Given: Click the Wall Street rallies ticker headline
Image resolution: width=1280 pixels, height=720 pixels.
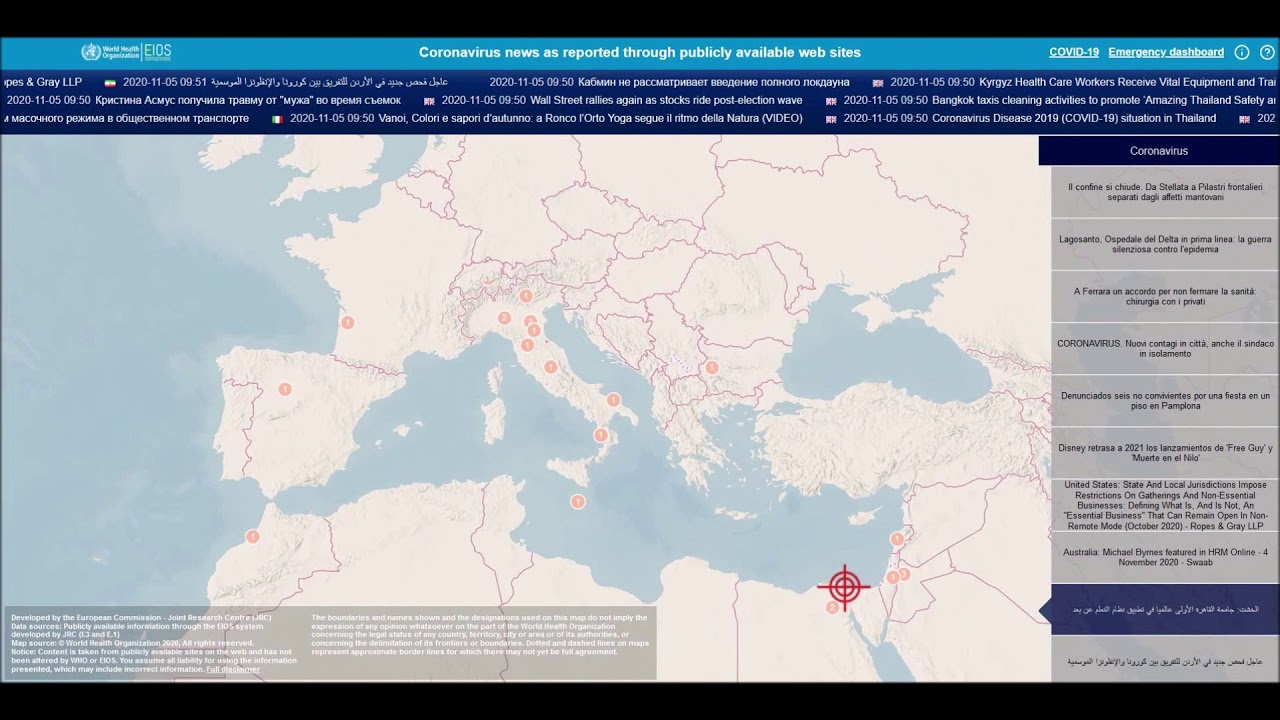Looking at the screenshot, I should pyautogui.click(x=665, y=100).
